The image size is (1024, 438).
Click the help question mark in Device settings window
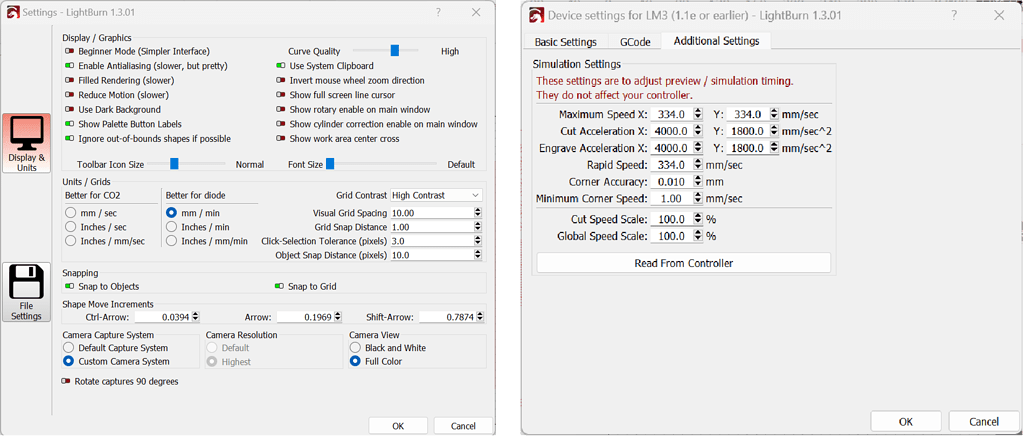[x=954, y=14]
